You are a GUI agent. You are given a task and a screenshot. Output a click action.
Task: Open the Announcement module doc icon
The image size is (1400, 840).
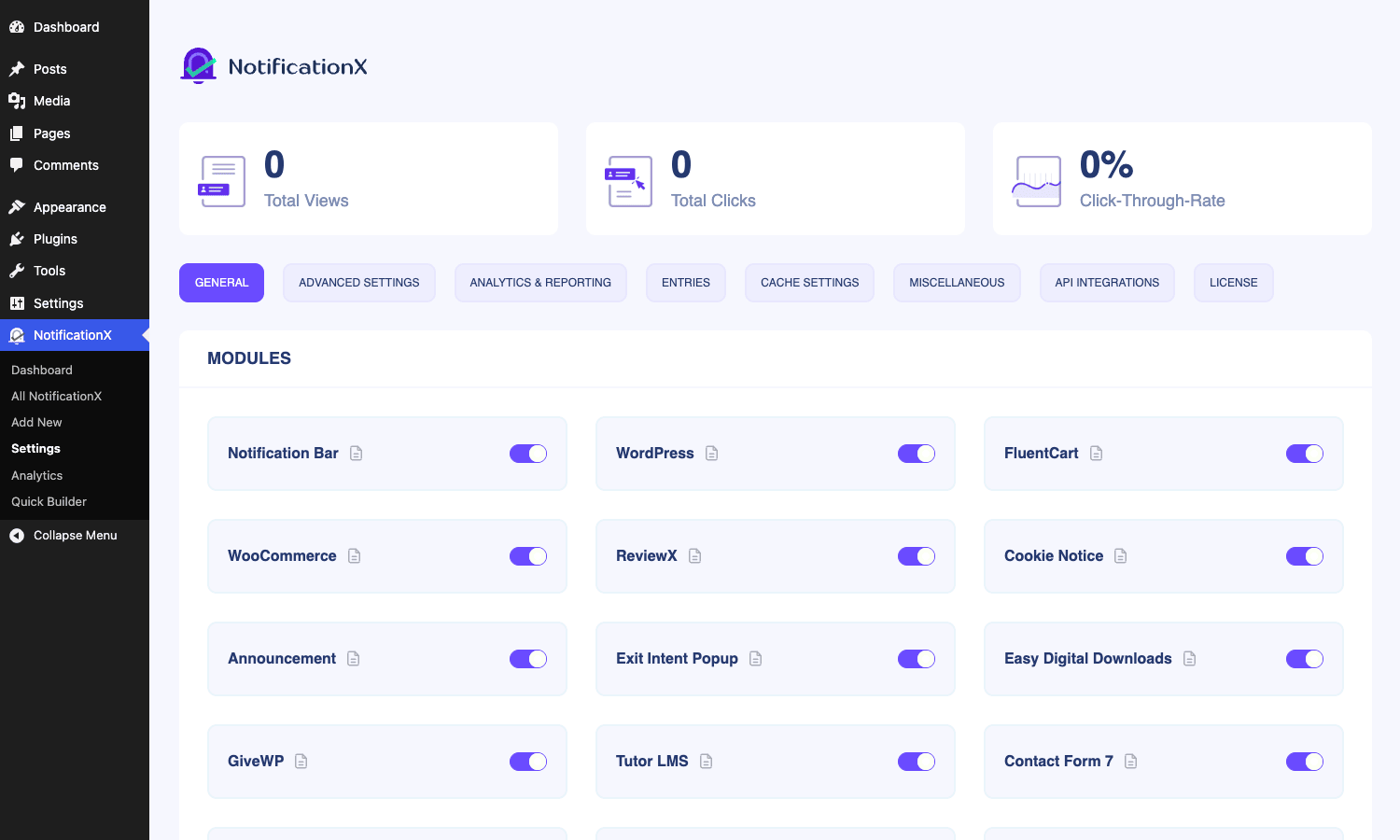point(354,659)
